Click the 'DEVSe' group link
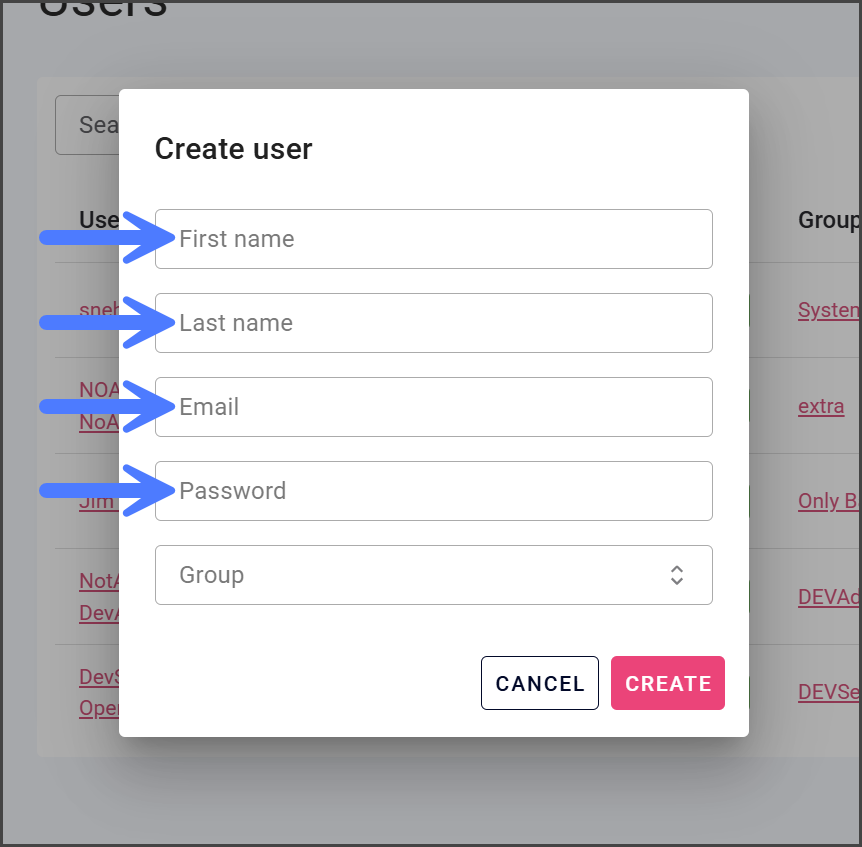The width and height of the screenshot is (862, 847). coord(828,691)
